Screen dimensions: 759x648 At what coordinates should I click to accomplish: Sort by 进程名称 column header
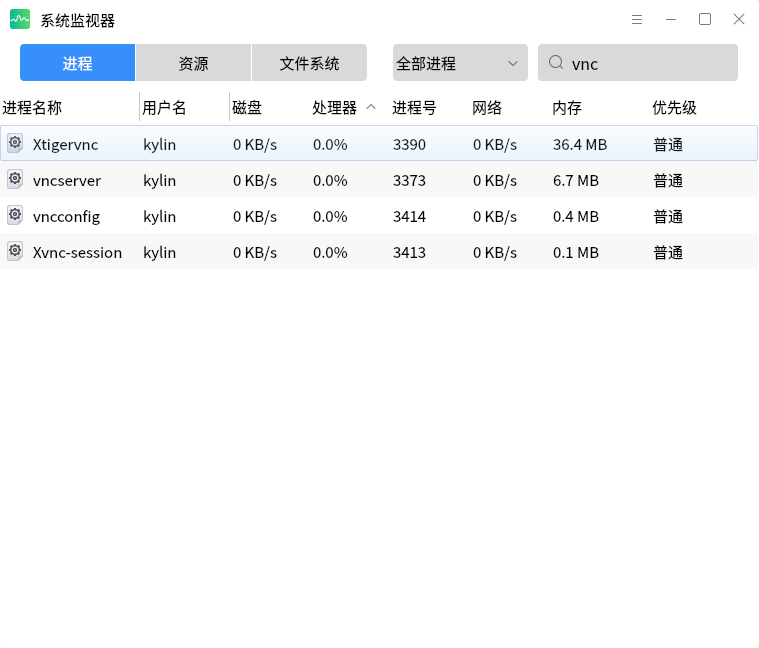click(32, 107)
